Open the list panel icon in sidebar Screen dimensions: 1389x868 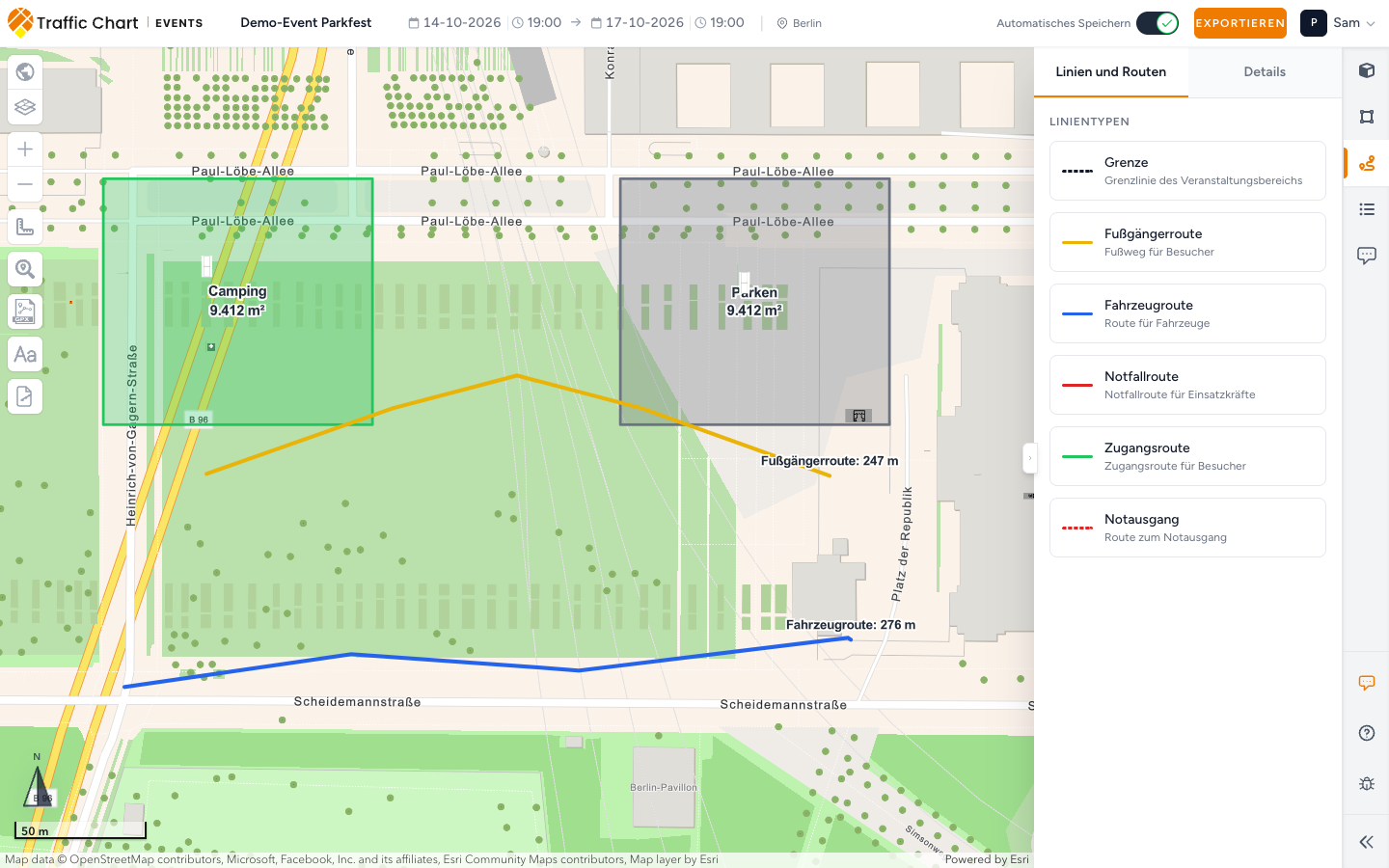point(1366,209)
